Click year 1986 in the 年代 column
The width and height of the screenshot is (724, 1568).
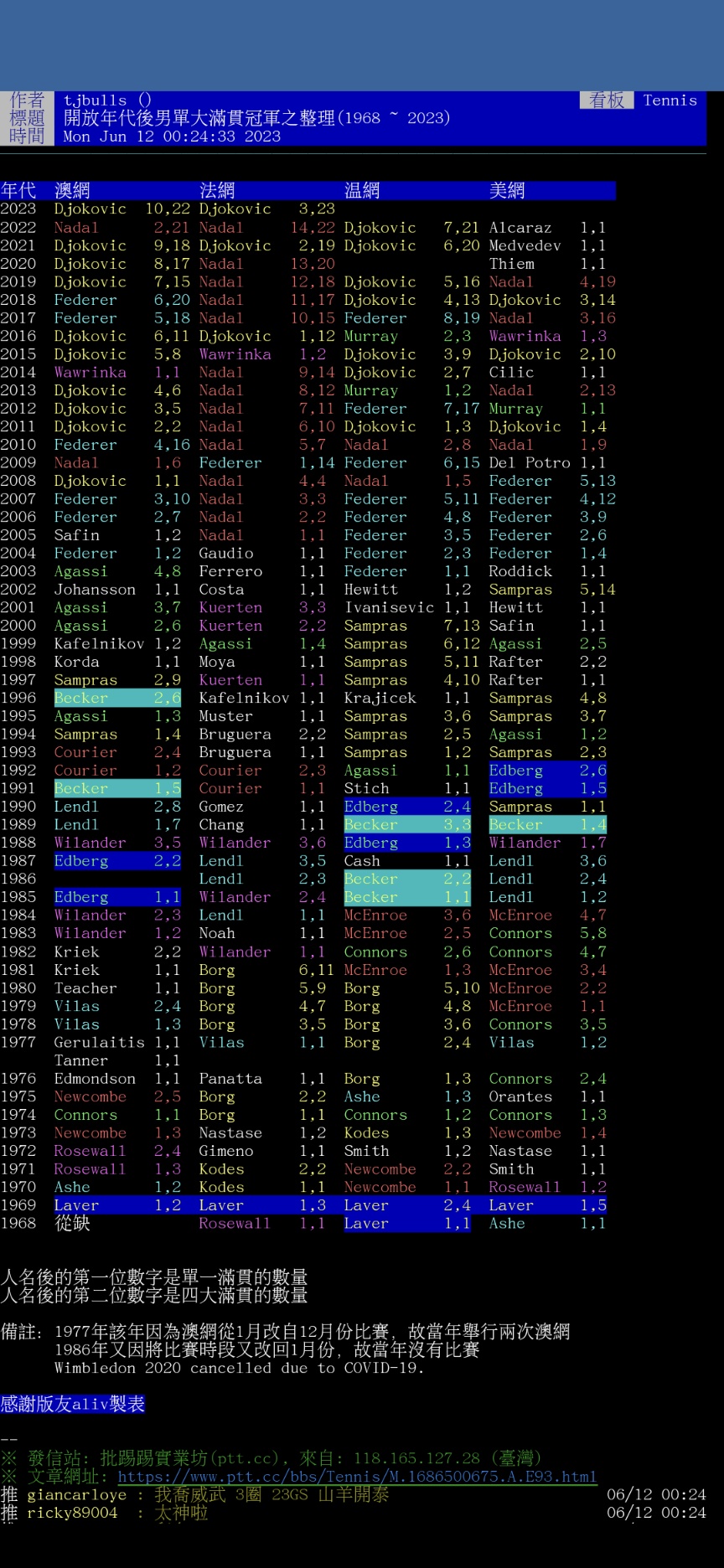(18, 879)
